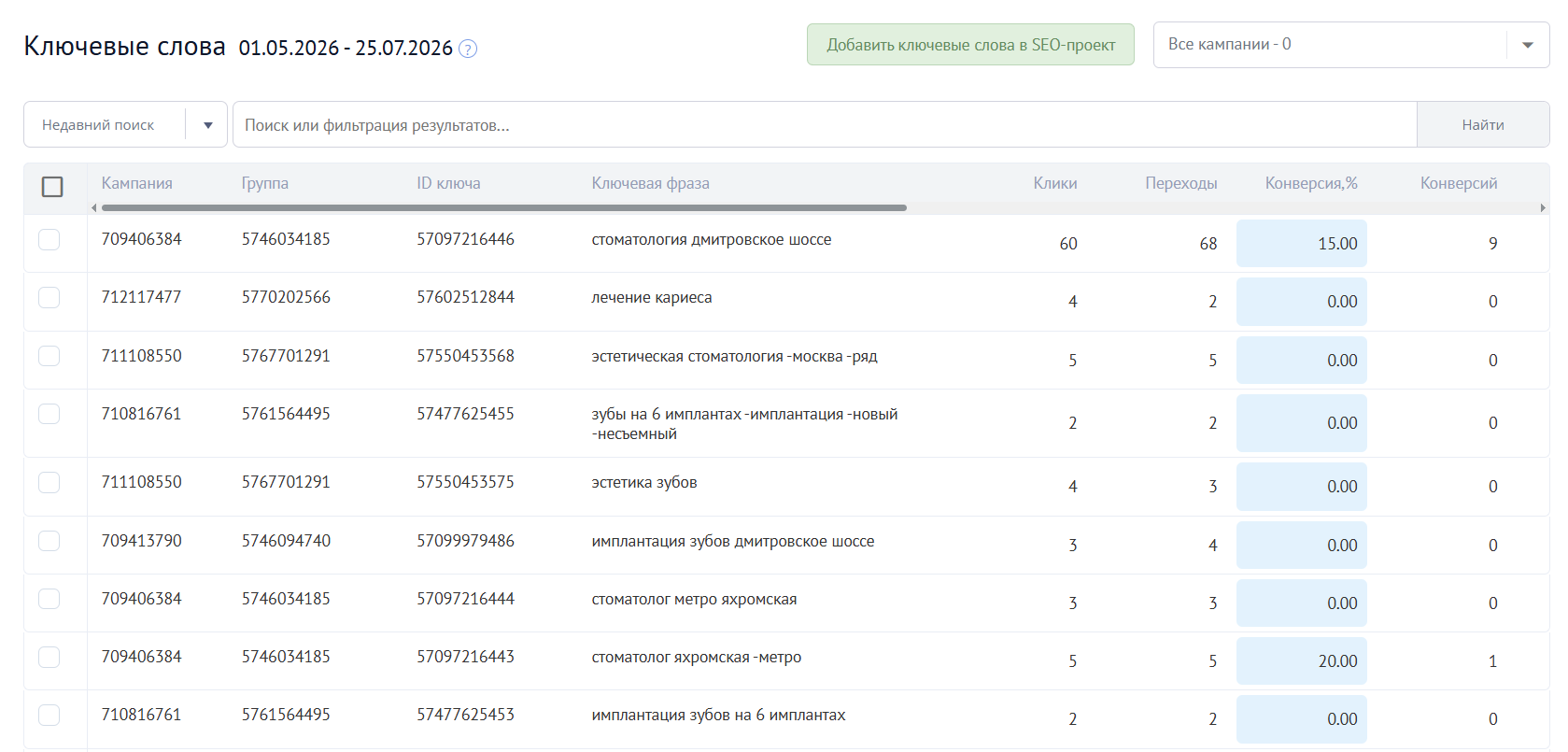1568x752 pixels.
Task: Click the Группа column header
Action: pos(264,183)
